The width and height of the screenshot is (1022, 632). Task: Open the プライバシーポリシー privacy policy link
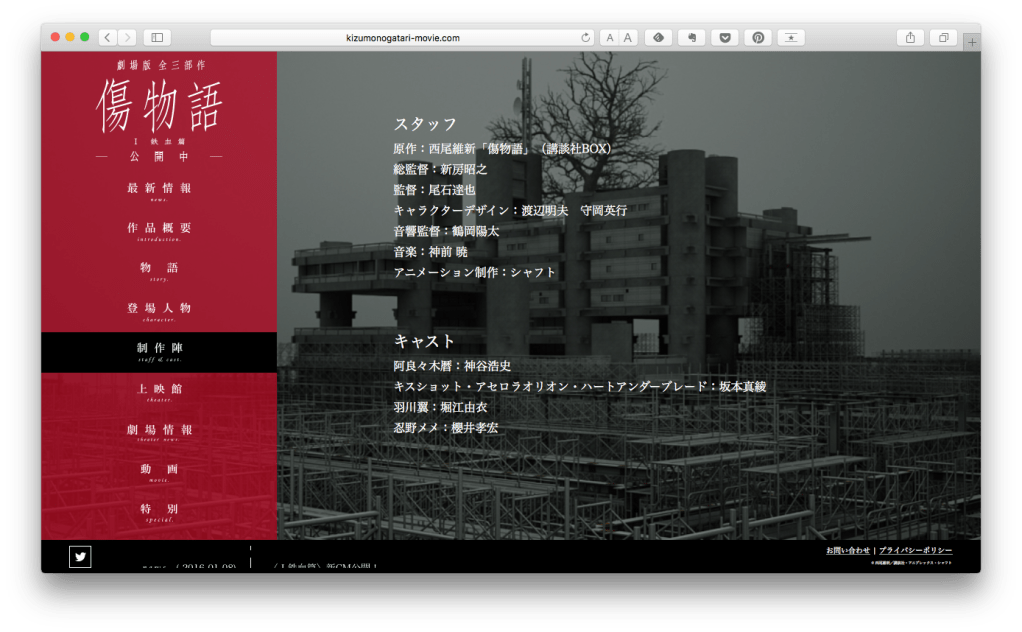tap(915, 551)
